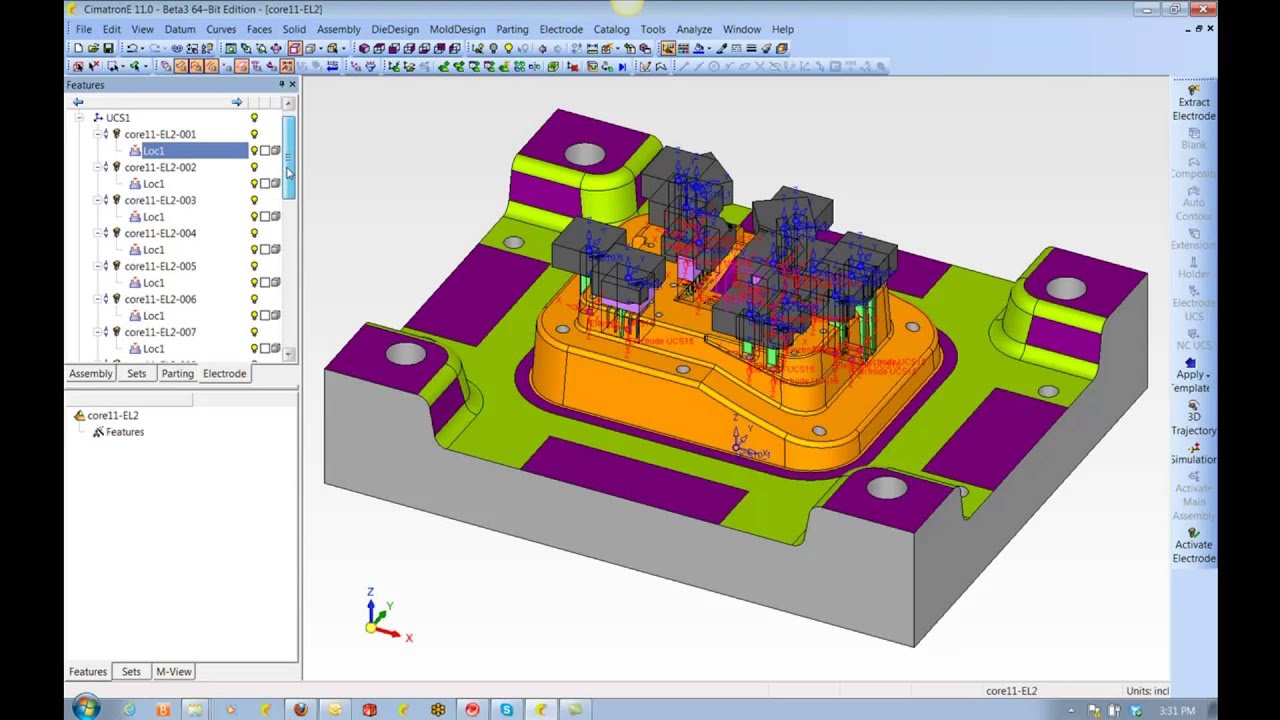Image resolution: width=1280 pixels, height=720 pixels.
Task: Click the blue forward arrow in Features panel
Action: (237, 102)
